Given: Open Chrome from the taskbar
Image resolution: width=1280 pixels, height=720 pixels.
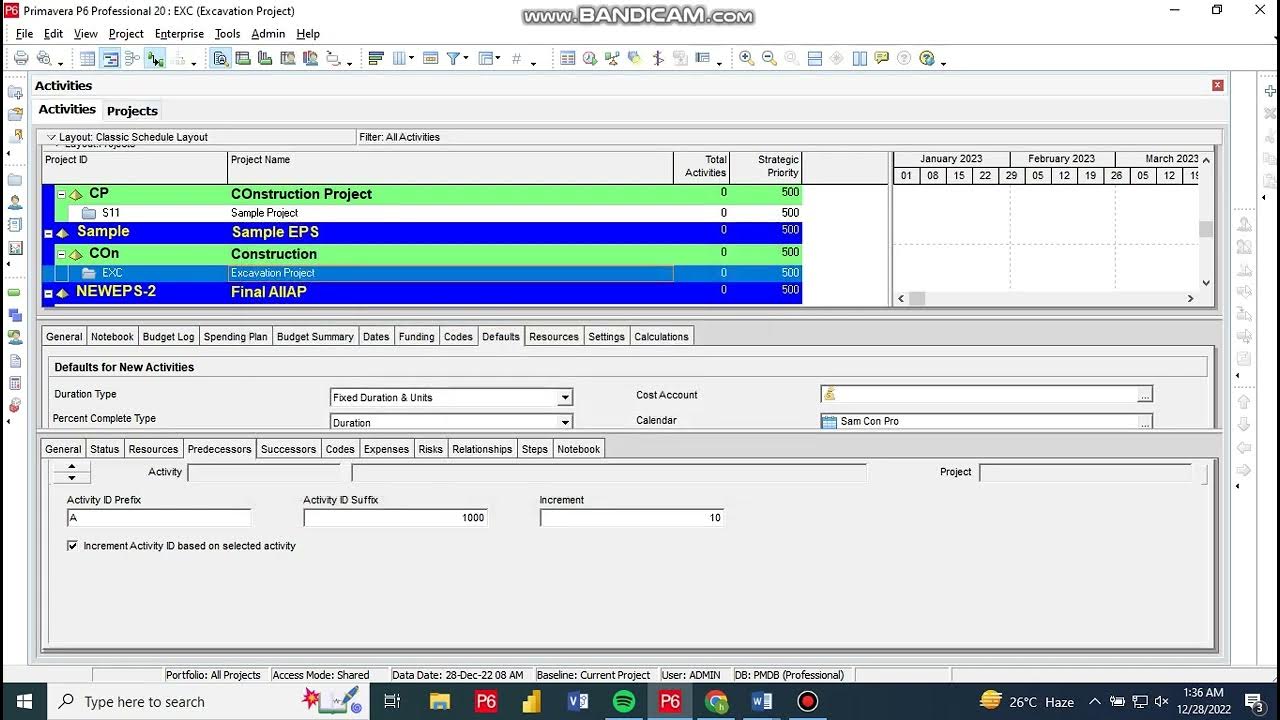Looking at the screenshot, I should pyautogui.click(x=716, y=701).
